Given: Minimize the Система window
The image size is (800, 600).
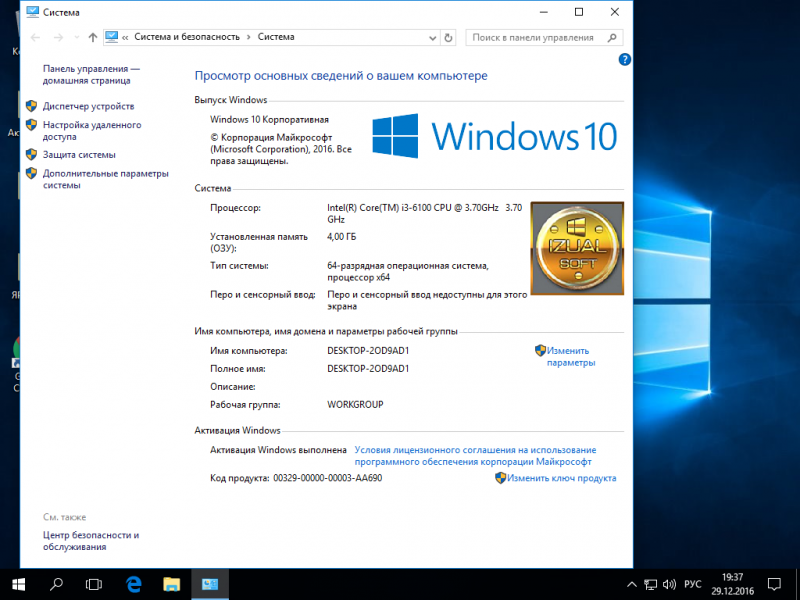Looking at the screenshot, I should tap(544, 12).
